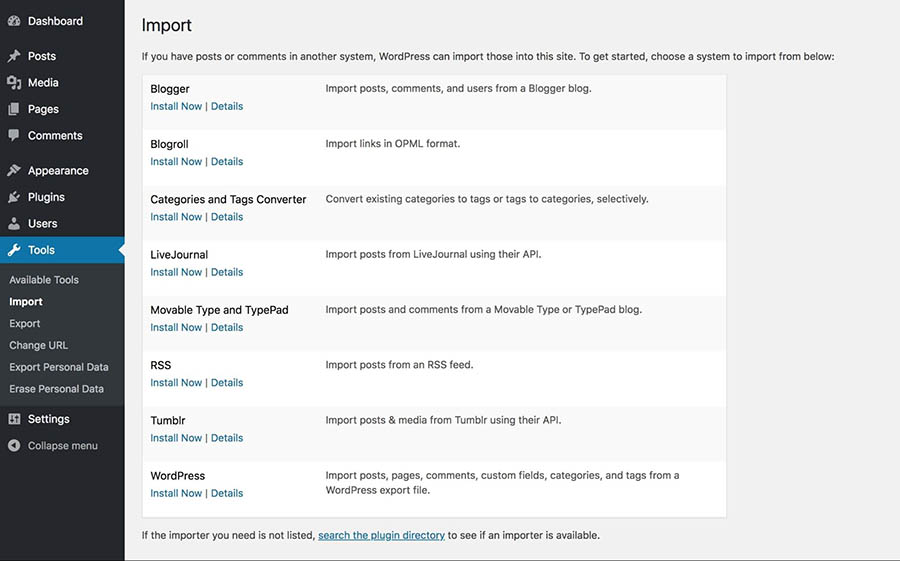The image size is (900, 561).
Task: Click the Import page heading
Action: click(166, 26)
